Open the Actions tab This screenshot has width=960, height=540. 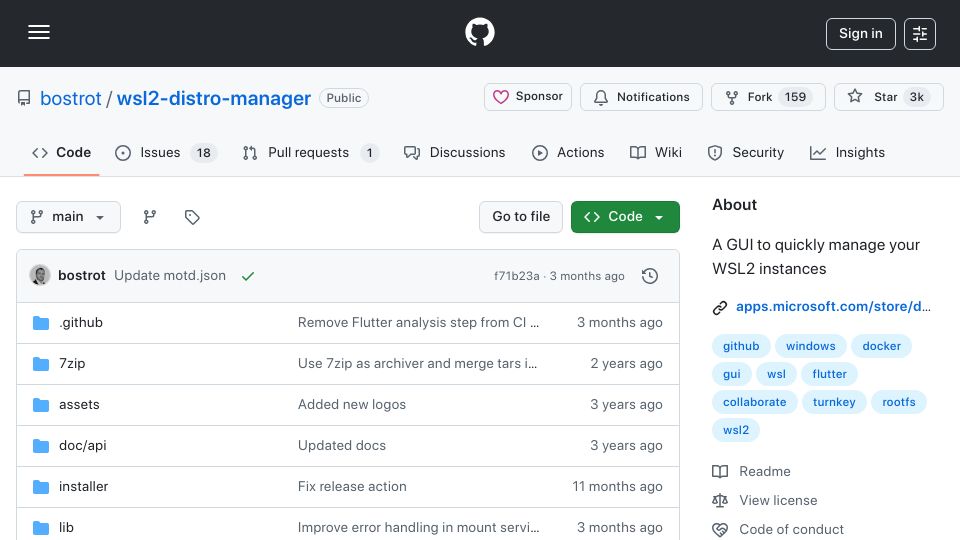(568, 153)
